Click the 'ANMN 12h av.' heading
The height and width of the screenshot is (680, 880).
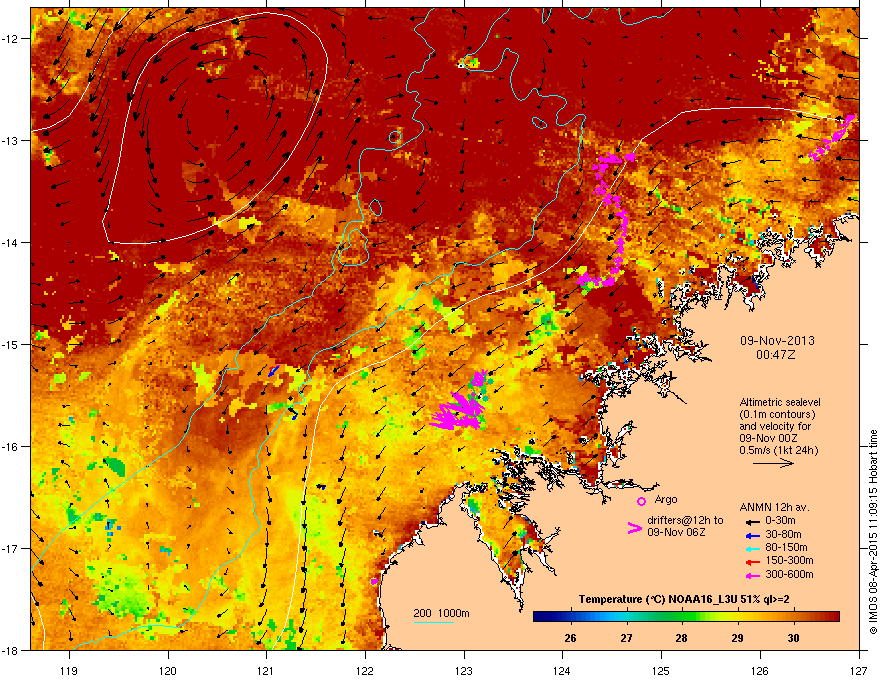coord(774,507)
